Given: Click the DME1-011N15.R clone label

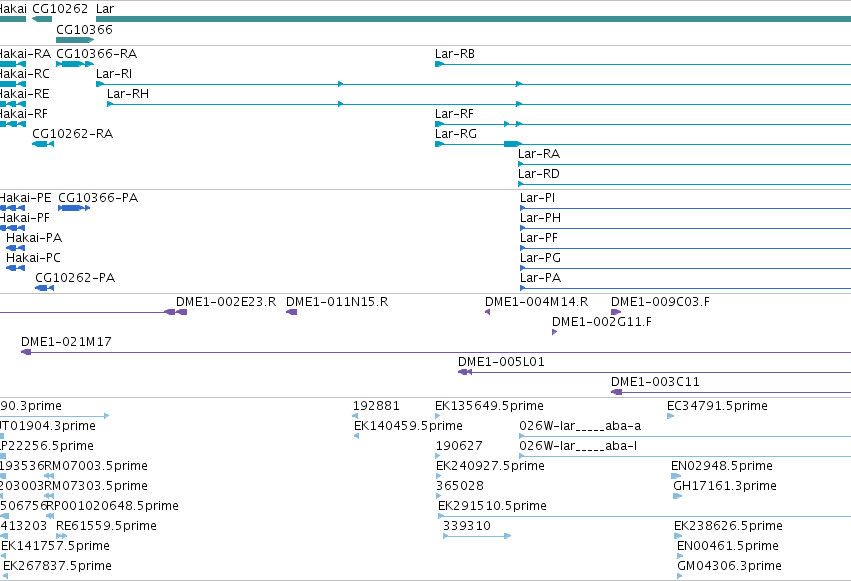Looking at the screenshot, I should pyautogui.click(x=337, y=302).
